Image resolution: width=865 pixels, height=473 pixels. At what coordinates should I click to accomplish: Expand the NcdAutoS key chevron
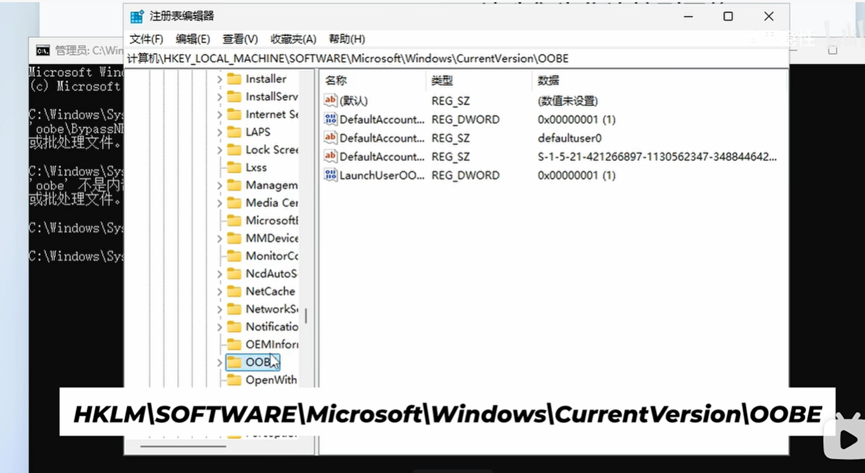pyautogui.click(x=220, y=274)
